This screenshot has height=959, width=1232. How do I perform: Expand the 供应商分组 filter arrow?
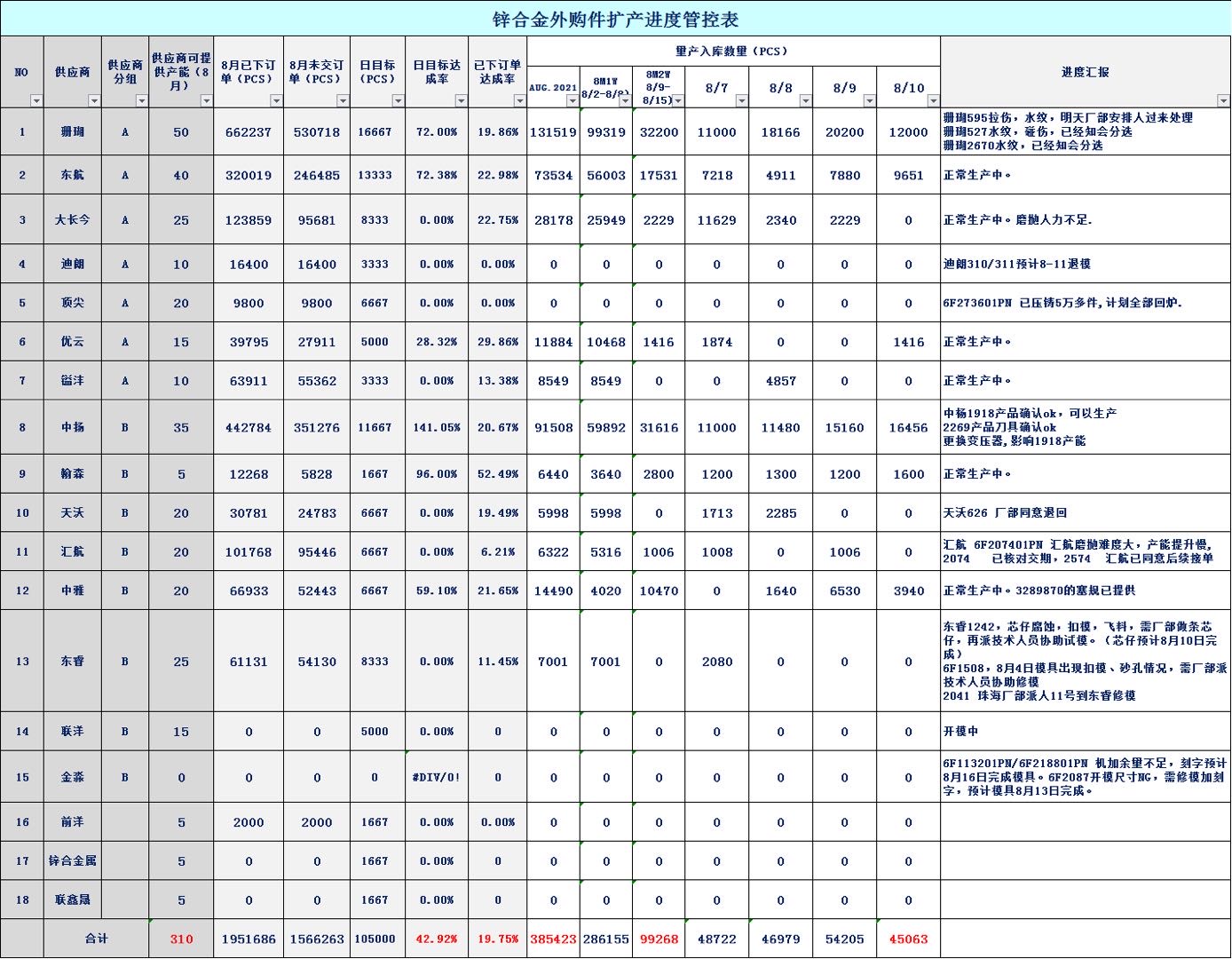[141, 101]
